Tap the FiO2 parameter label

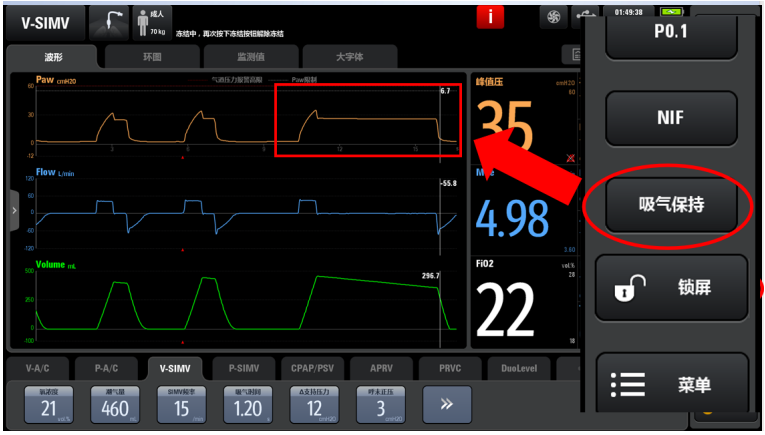(x=484, y=264)
